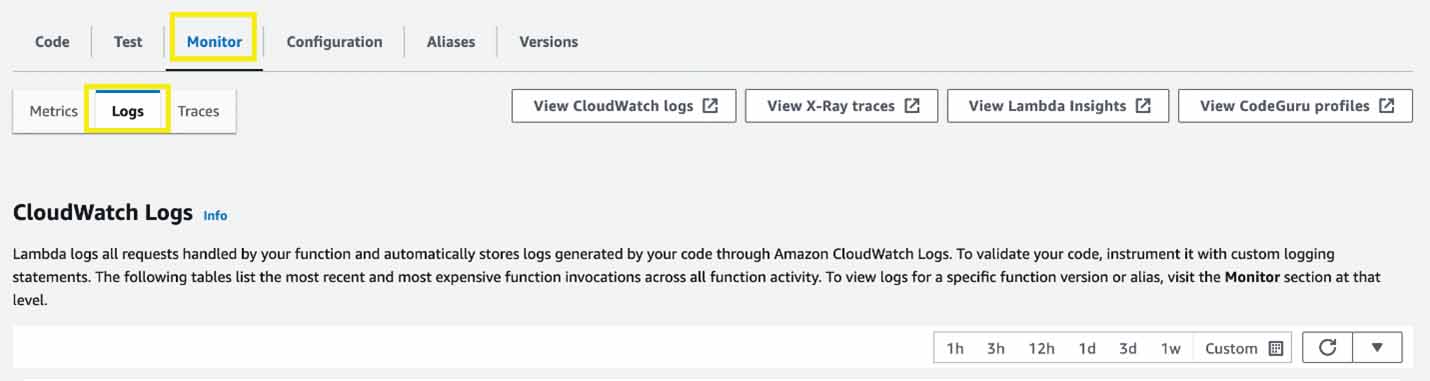Set time range to 1h

point(955,348)
